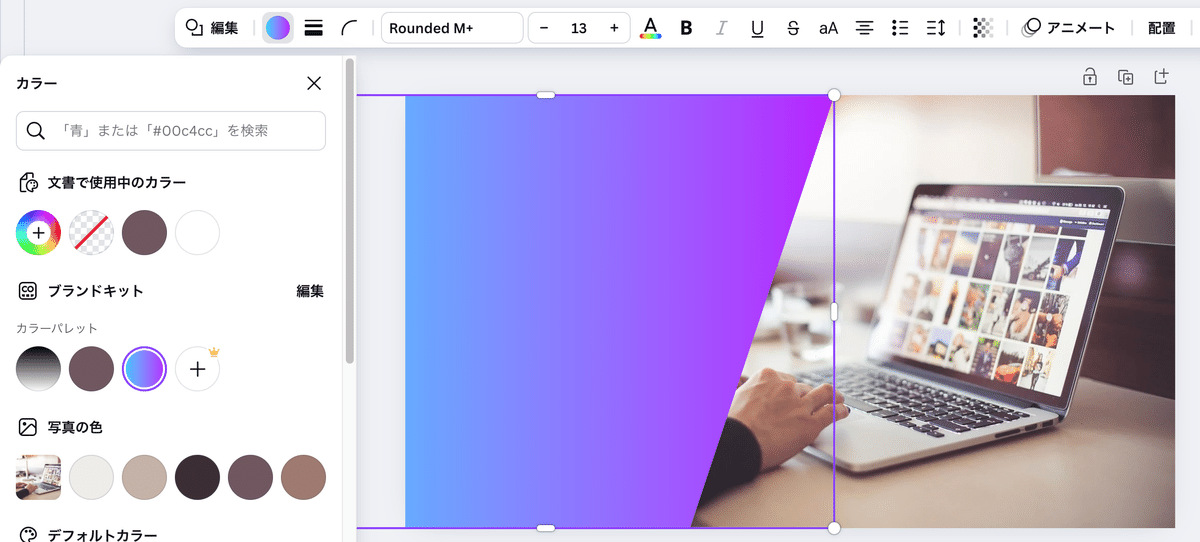
Task: Click the 編集 shape edit button
Action: point(213,28)
